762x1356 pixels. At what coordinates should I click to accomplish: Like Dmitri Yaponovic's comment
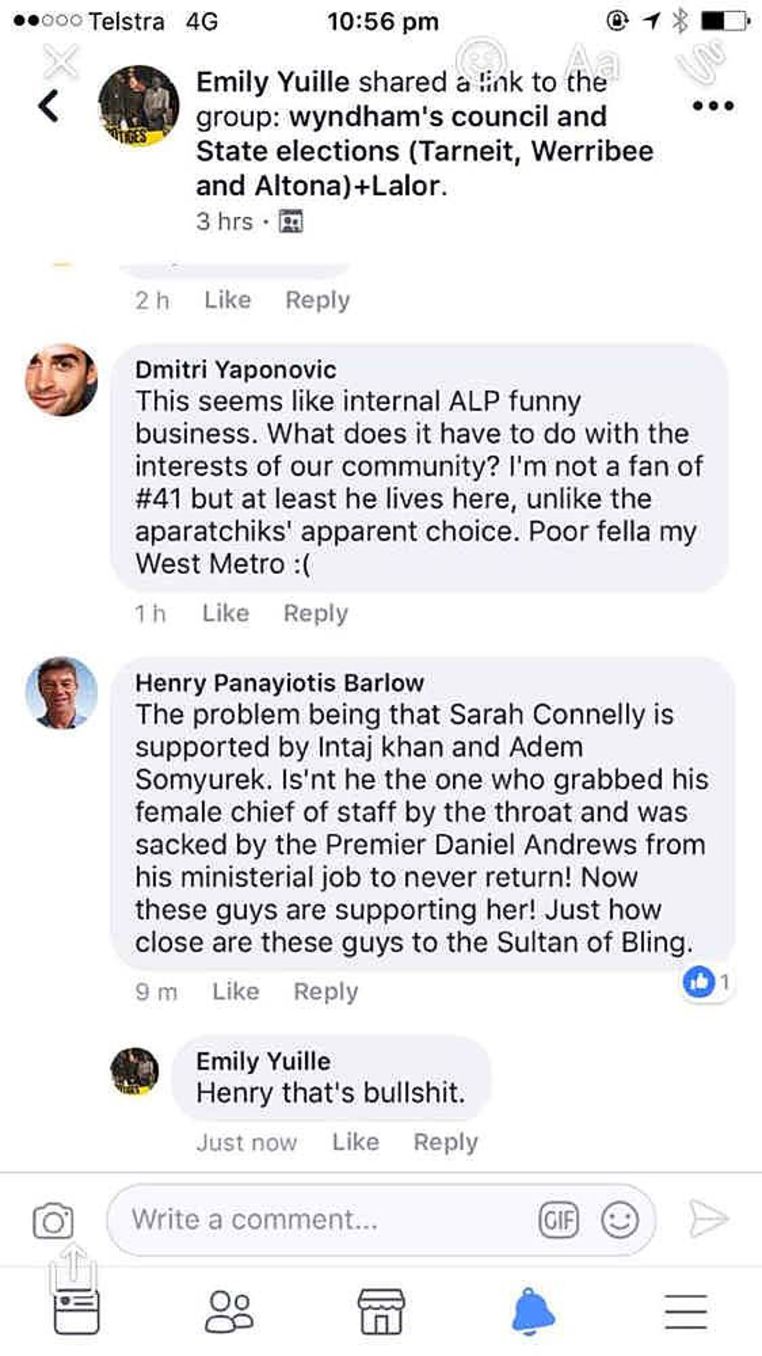pyautogui.click(x=225, y=613)
